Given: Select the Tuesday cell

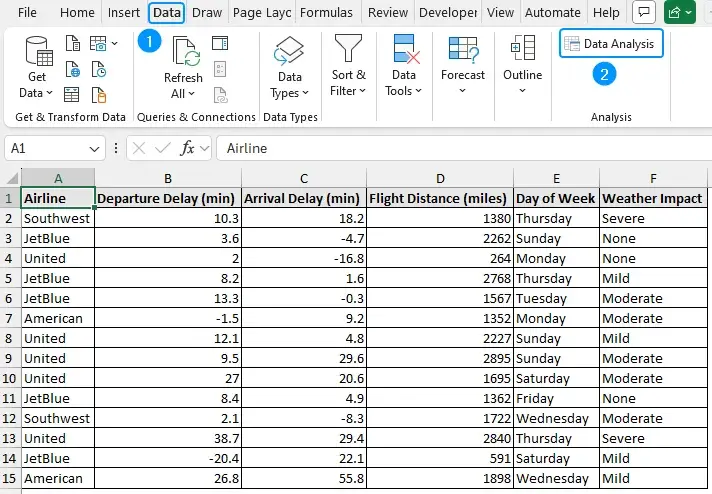Looking at the screenshot, I should pyautogui.click(x=556, y=298).
